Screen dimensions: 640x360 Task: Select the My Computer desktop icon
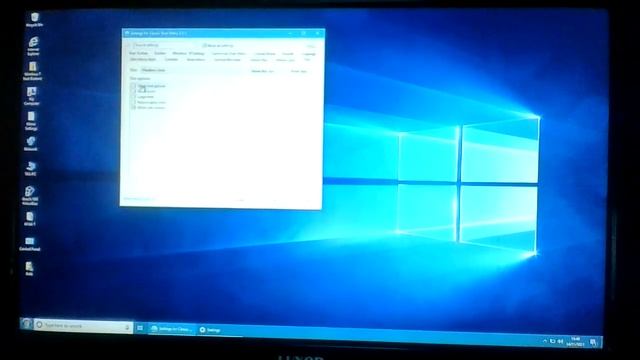(x=32, y=96)
